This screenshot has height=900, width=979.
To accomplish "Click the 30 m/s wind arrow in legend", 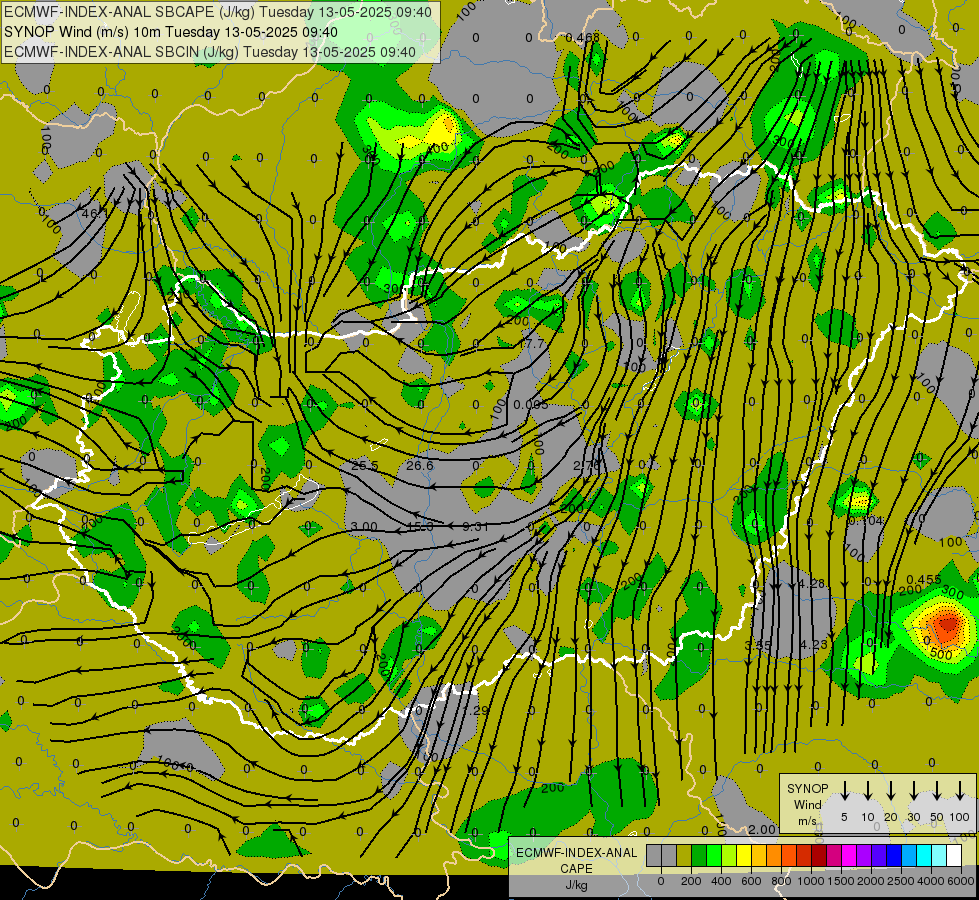I will [x=914, y=791].
